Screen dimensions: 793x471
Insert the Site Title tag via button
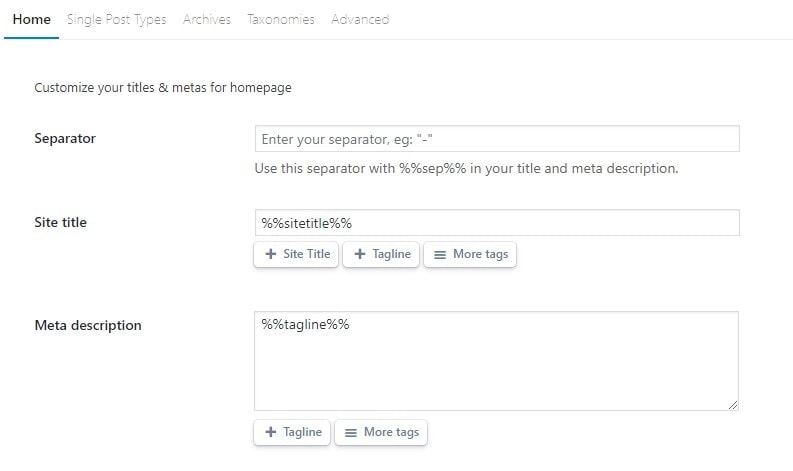point(296,254)
